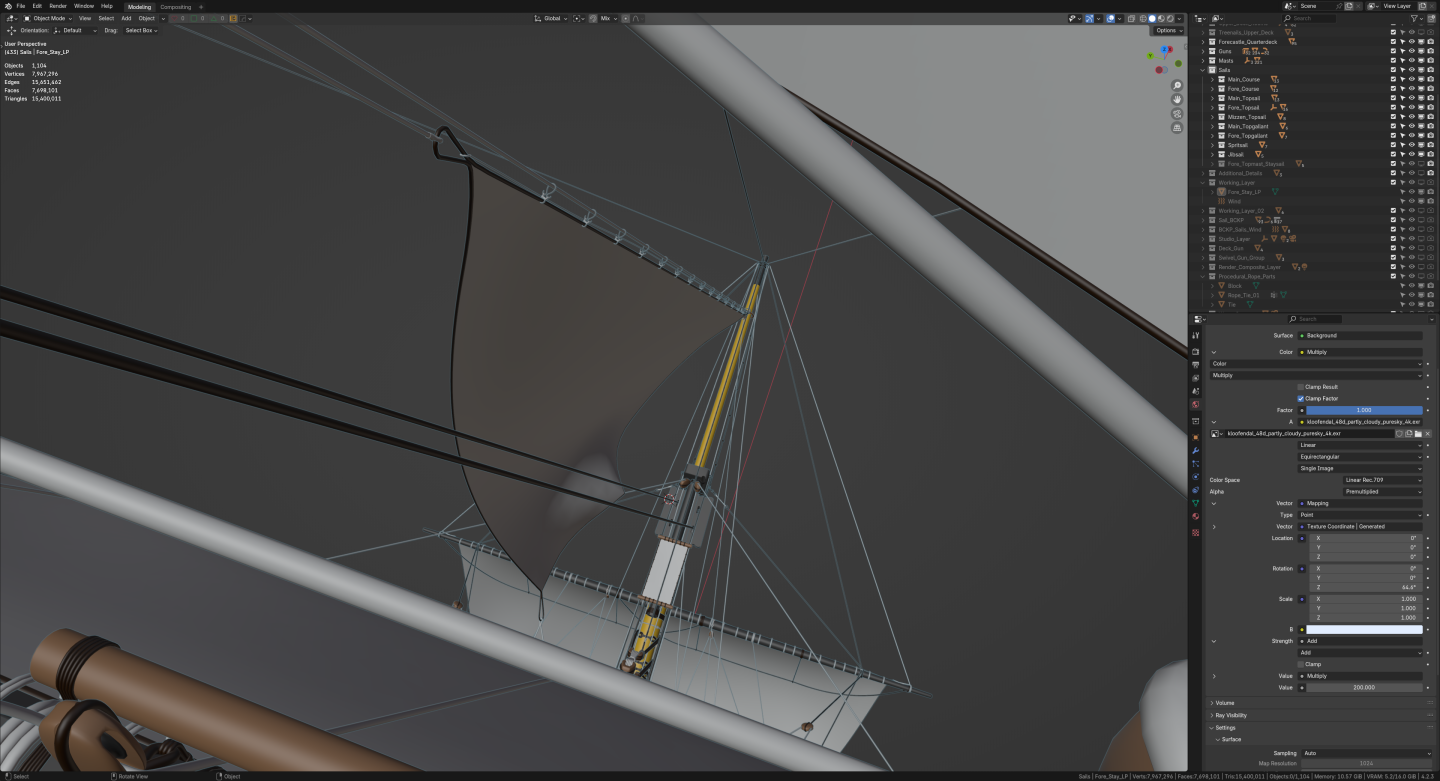The image size is (1440, 781).
Task: Open the Window menu
Action: [84, 6]
